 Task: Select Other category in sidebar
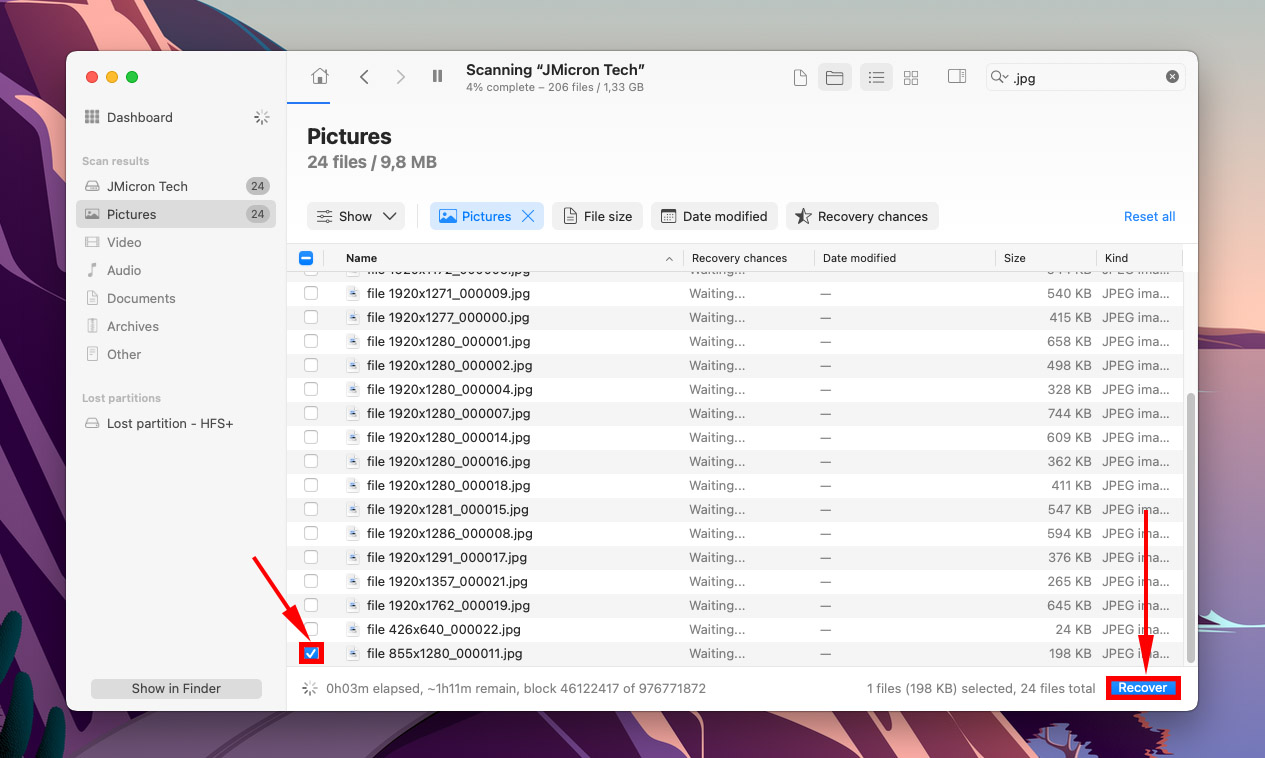[x=176, y=354]
